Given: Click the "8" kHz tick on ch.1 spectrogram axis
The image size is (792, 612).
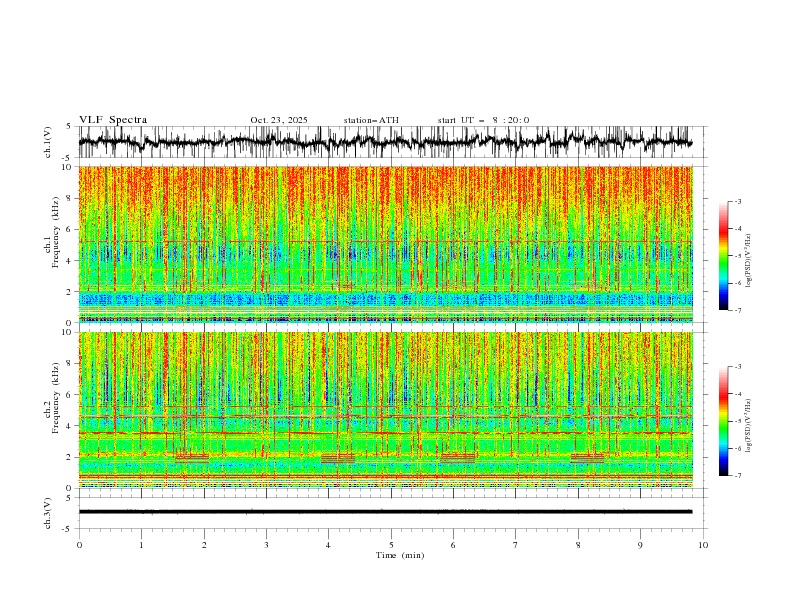Looking at the screenshot, I should (70, 198).
